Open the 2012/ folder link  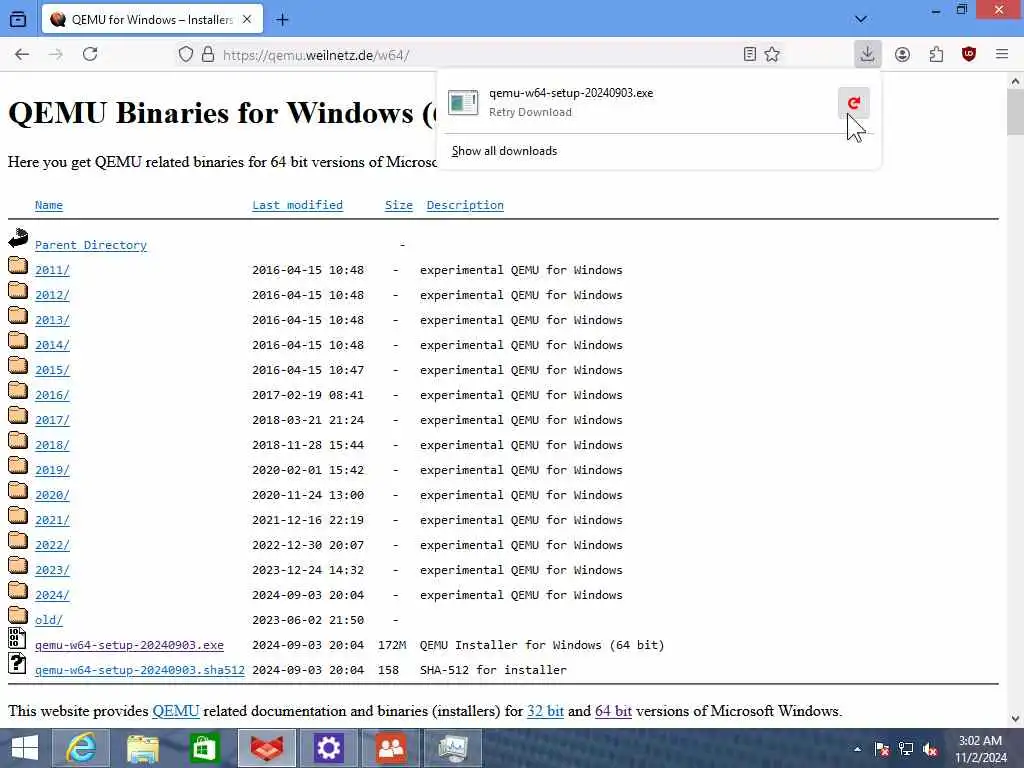pos(52,295)
